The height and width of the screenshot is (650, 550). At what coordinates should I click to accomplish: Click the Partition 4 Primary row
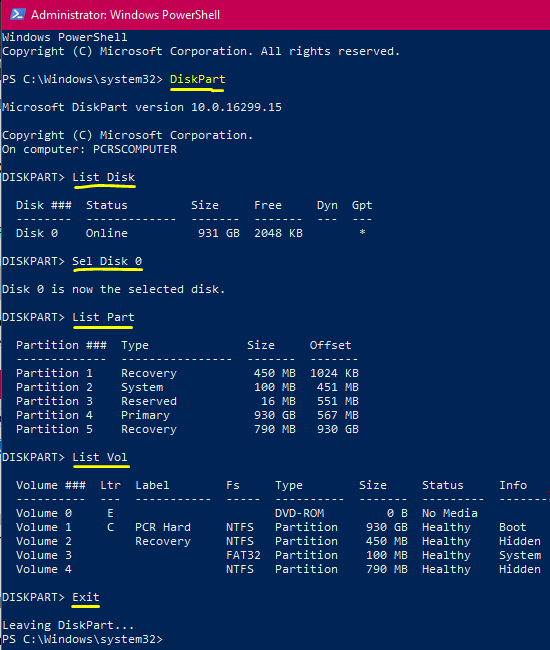click(187, 415)
